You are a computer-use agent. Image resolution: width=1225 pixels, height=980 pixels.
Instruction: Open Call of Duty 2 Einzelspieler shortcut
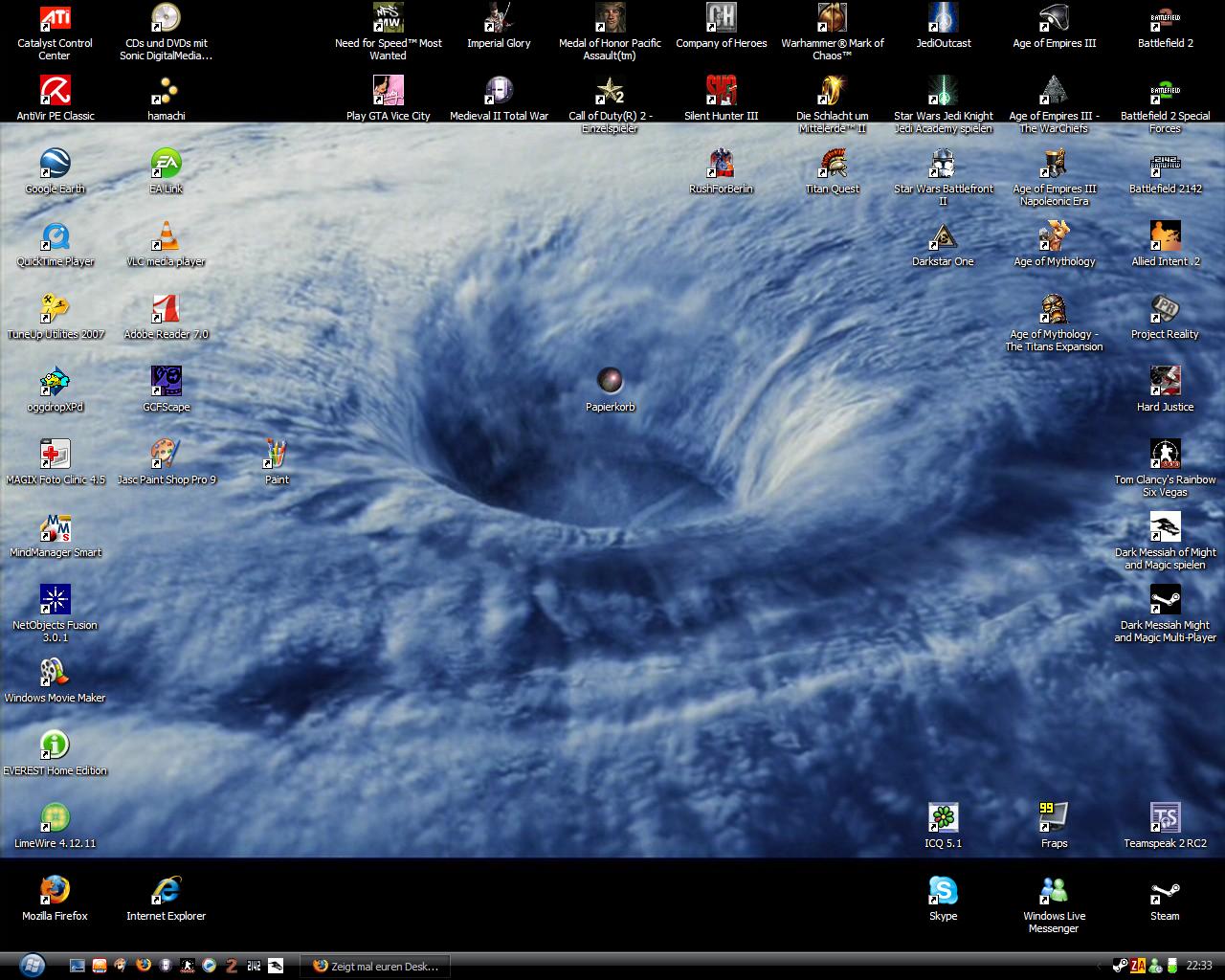coord(610,91)
